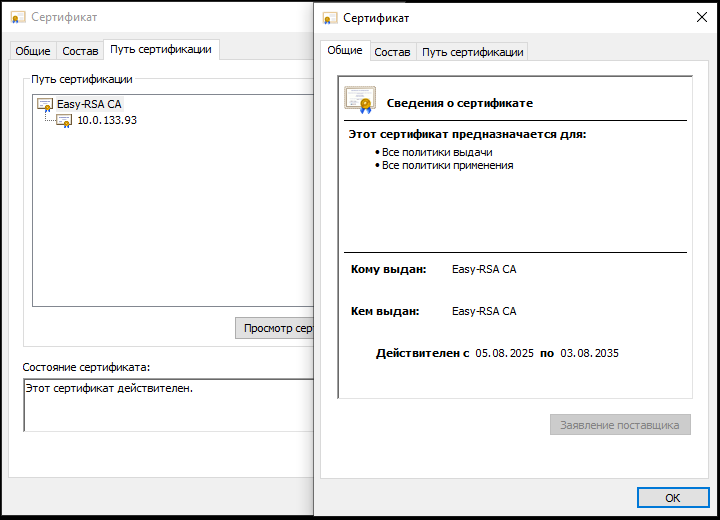
Task: Click the Просмотр сертификата button in back window
Action: point(275,328)
